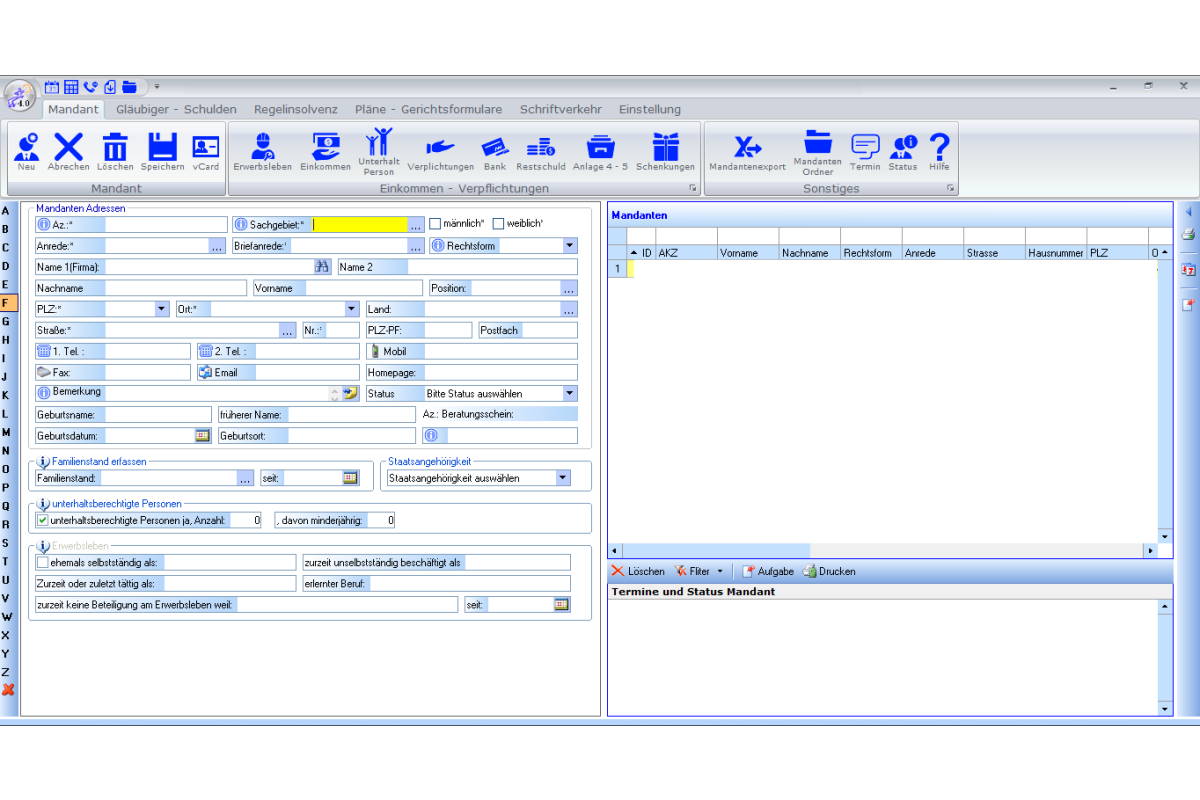Open the Status icon in Sonstiges
The height and width of the screenshot is (800, 1200).
coord(903,152)
